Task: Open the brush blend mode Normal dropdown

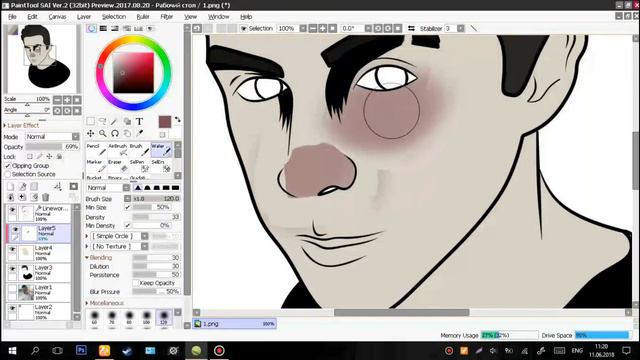Action: 108,188
